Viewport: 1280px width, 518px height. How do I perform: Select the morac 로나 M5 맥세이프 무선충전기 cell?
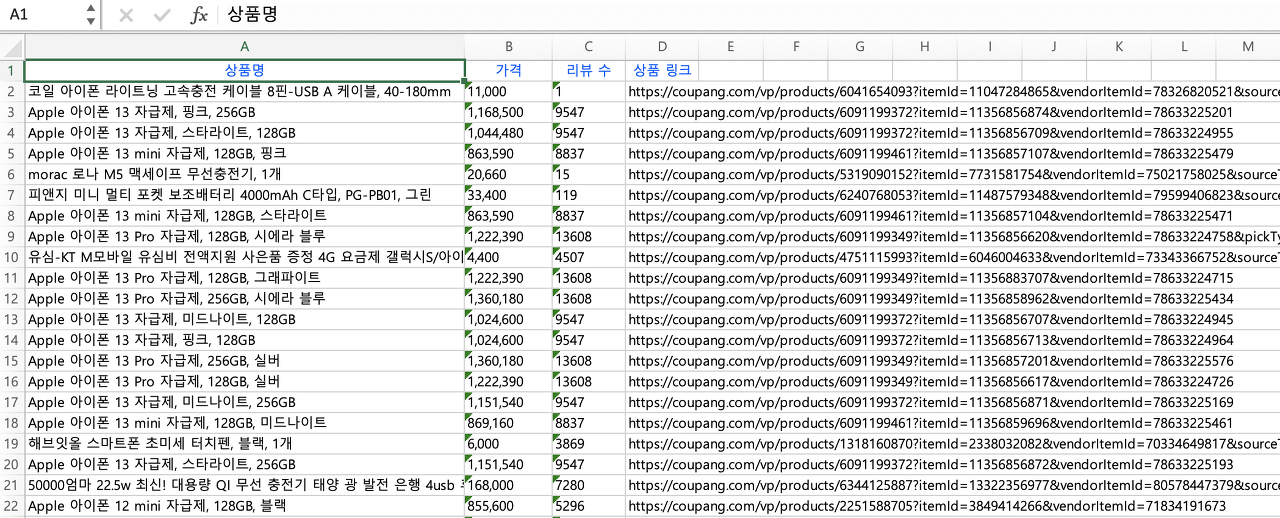point(245,174)
